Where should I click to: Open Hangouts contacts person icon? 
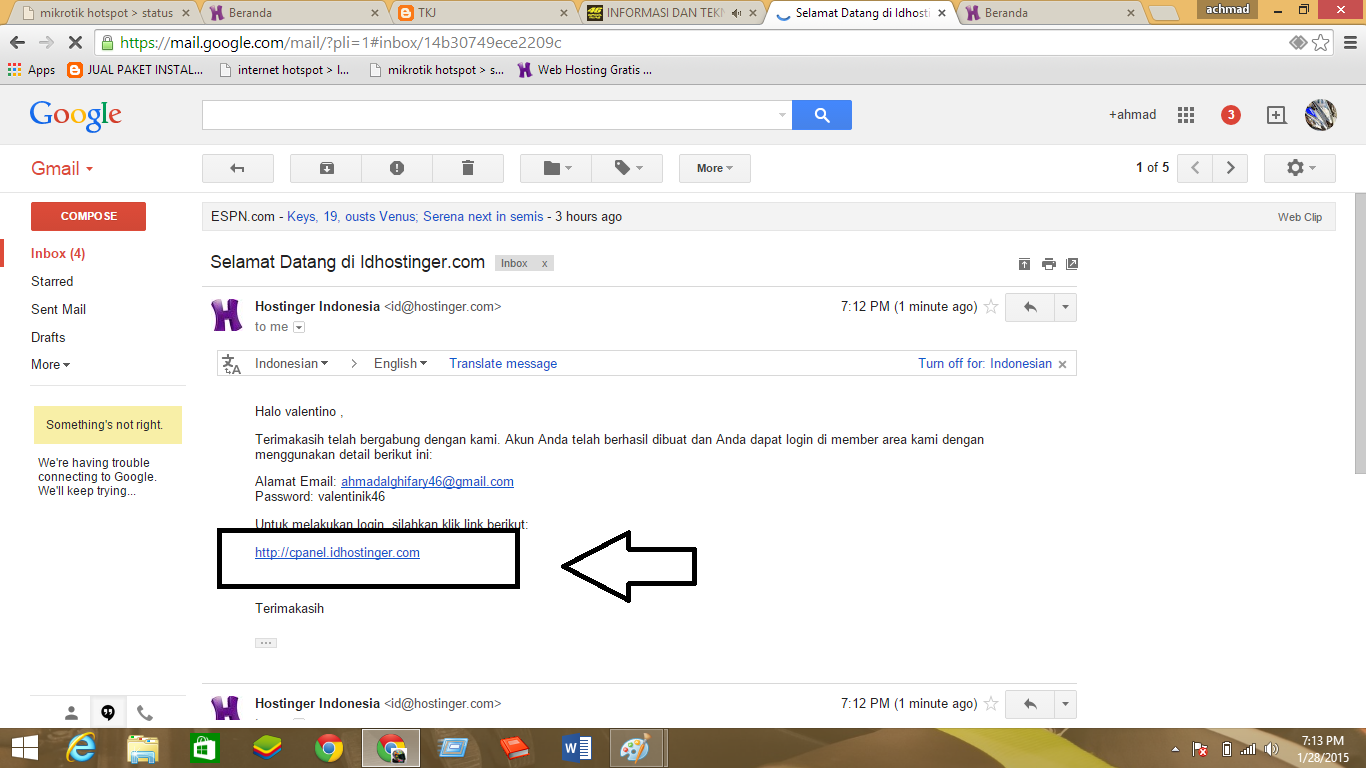tap(71, 713)
